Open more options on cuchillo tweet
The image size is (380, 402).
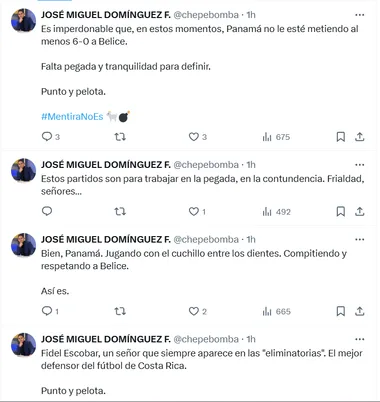(359, 239)
